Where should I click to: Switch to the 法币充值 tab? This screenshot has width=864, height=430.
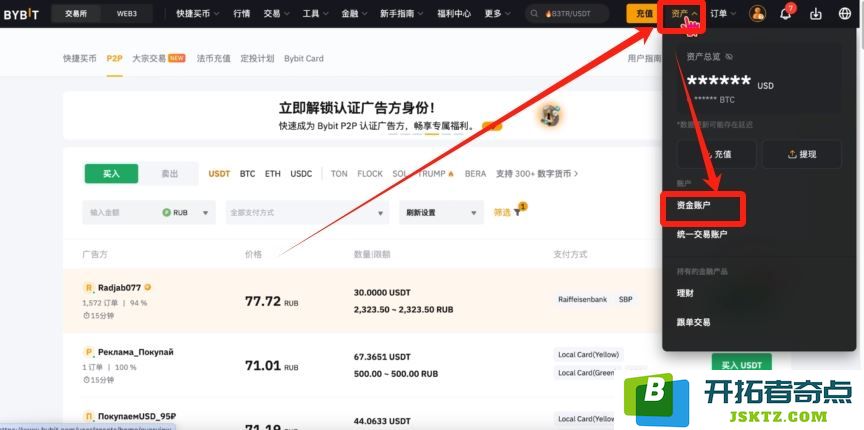coord(214,58)
